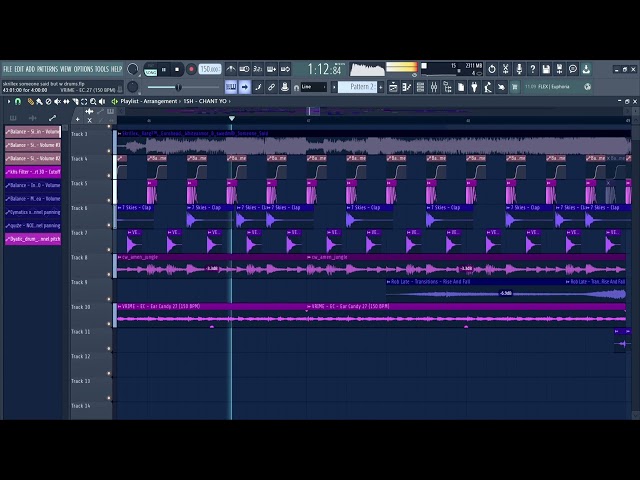Stop playback with the stop button

click(177, 70)
